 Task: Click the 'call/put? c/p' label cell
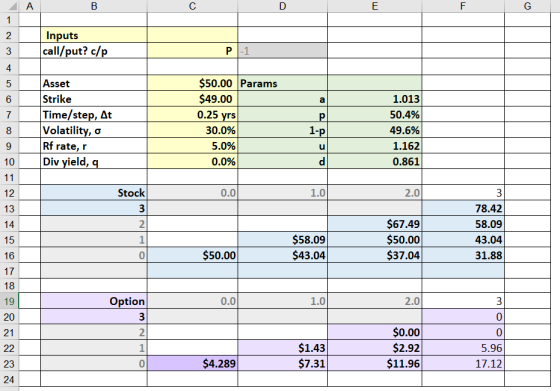(94, 51)
